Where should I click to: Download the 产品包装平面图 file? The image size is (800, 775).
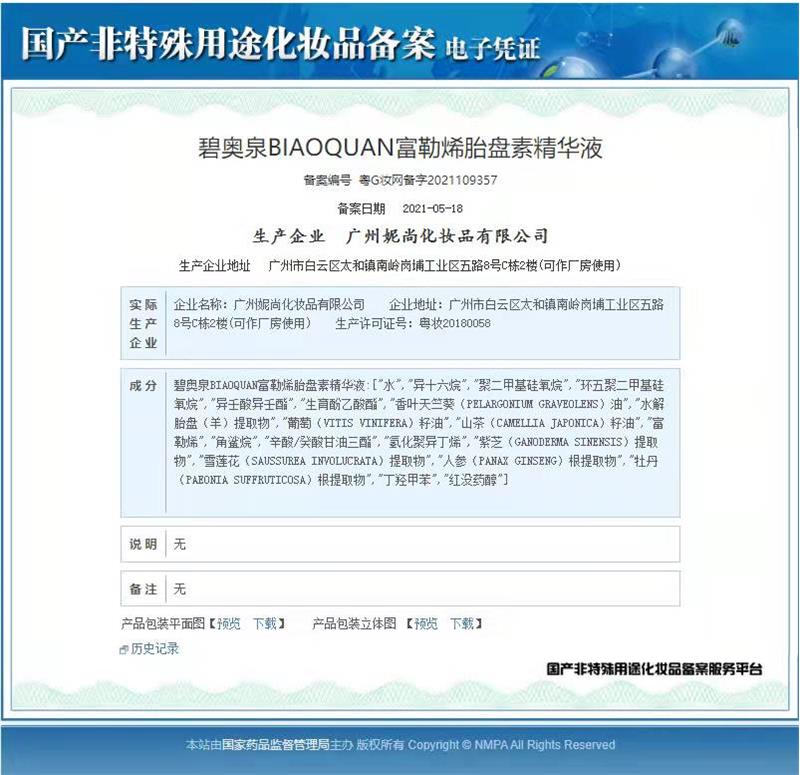click(264, 623)
